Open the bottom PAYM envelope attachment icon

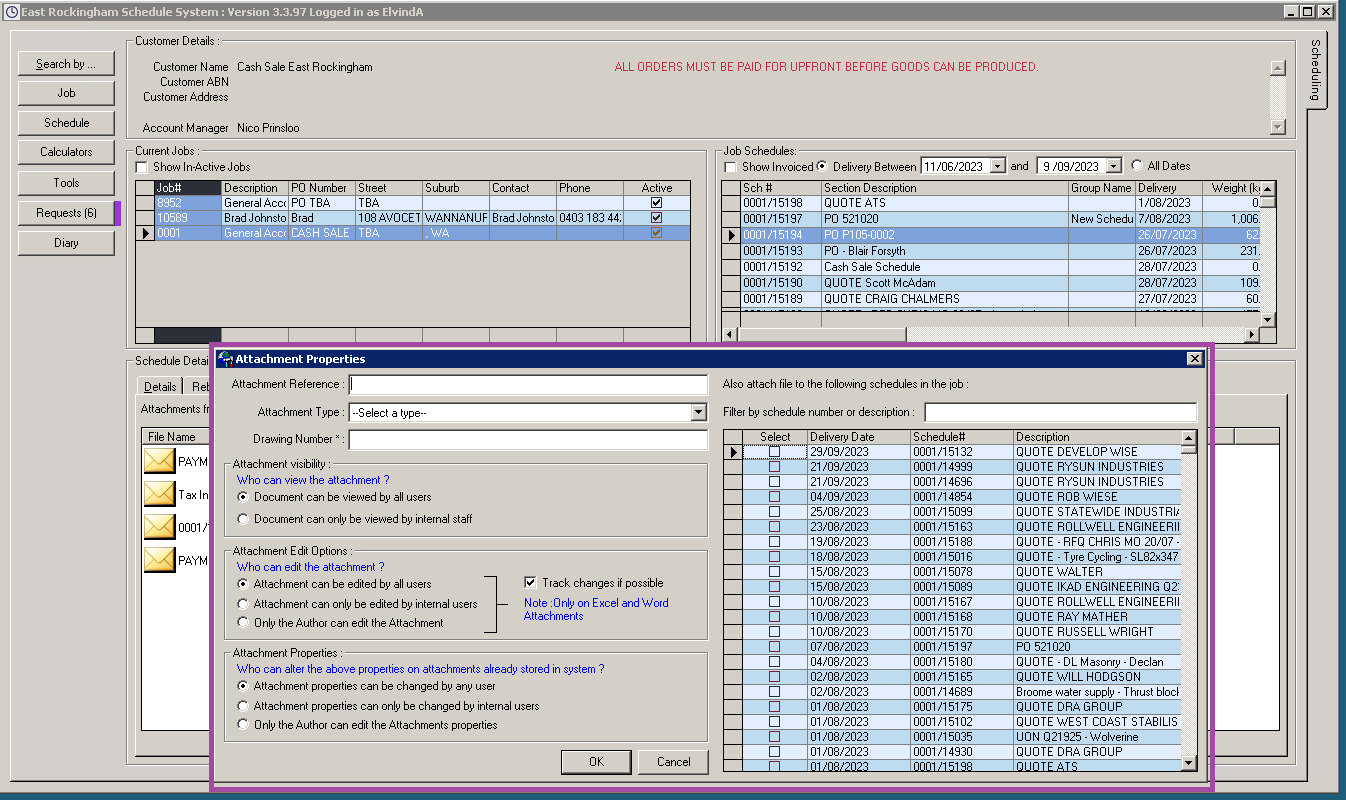tap(160, 560)
